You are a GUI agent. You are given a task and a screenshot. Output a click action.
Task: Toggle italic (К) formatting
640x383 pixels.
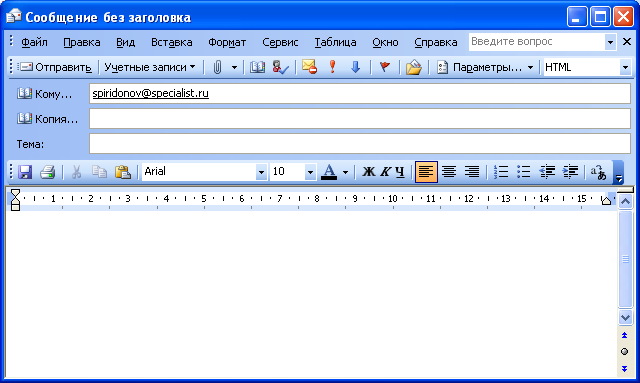pyautogui.click(x=385, y=172)
